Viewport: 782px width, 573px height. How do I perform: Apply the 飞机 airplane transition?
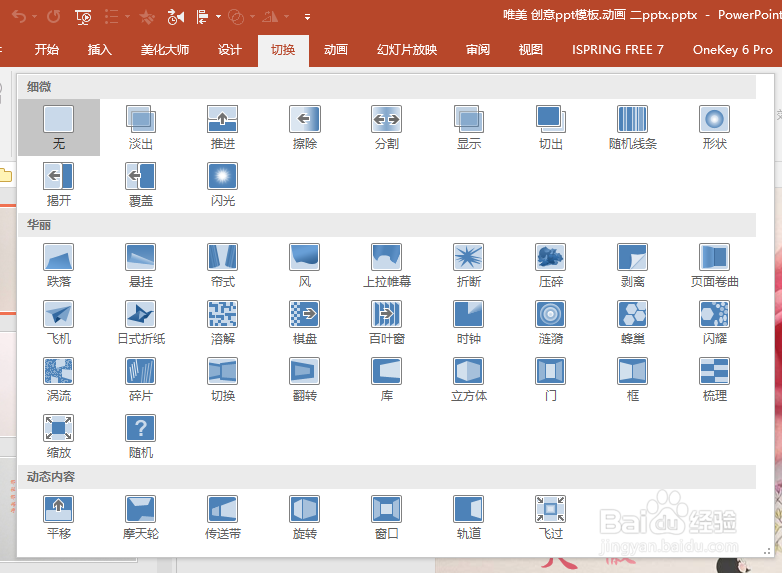(59, 323)
